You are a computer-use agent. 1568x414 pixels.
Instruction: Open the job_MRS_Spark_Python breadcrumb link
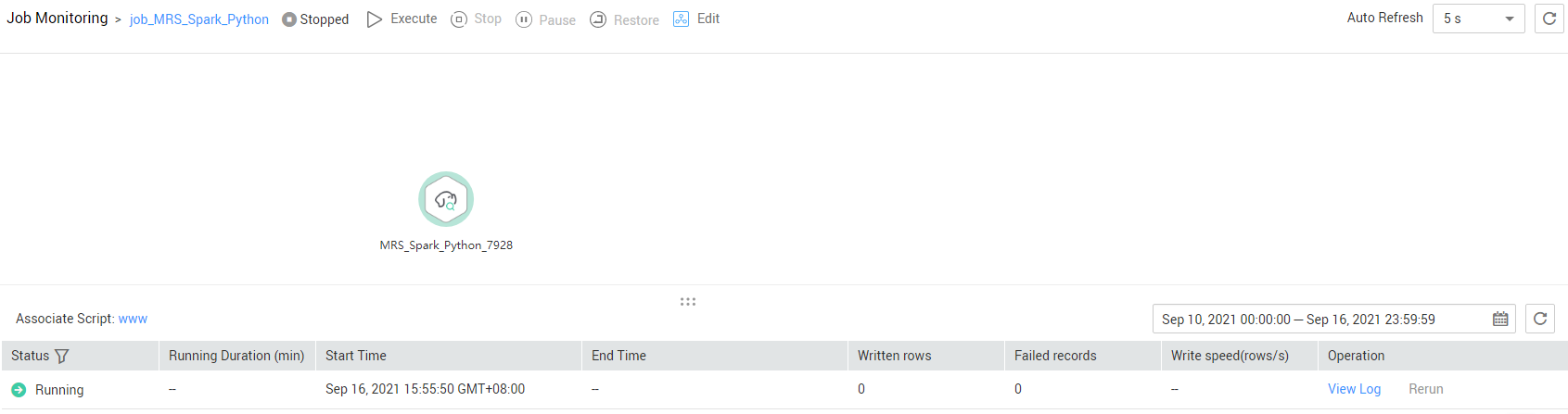(x=199, y=19)
